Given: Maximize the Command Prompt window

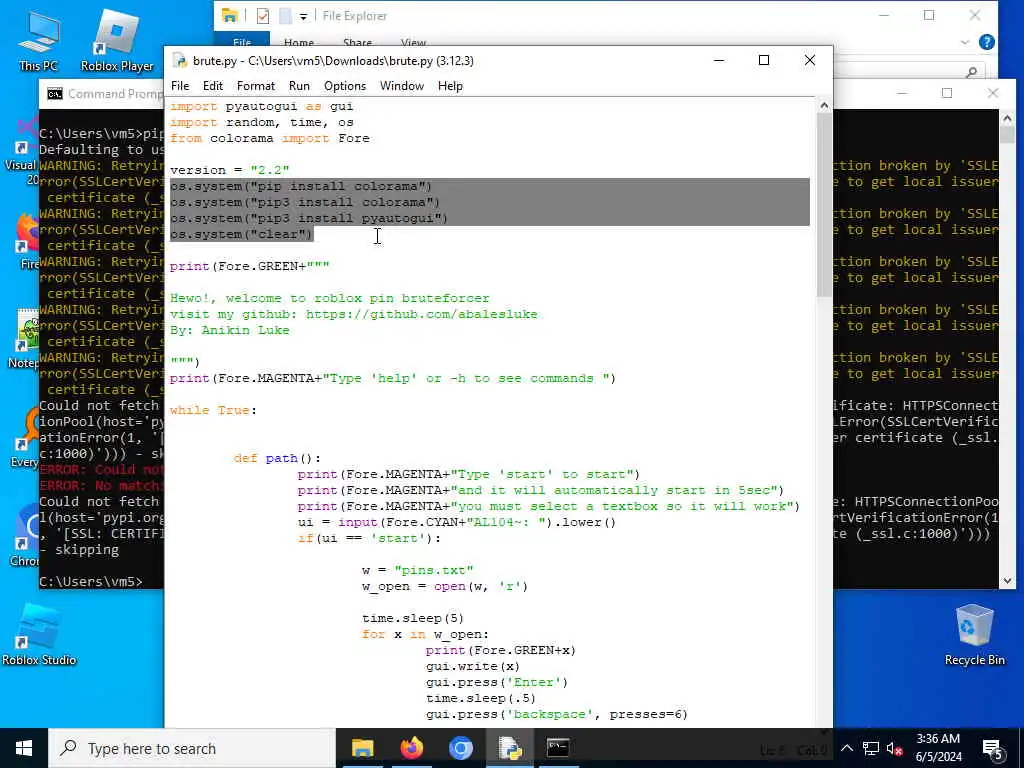Looking at the screenshot, I should pos(946,93).
